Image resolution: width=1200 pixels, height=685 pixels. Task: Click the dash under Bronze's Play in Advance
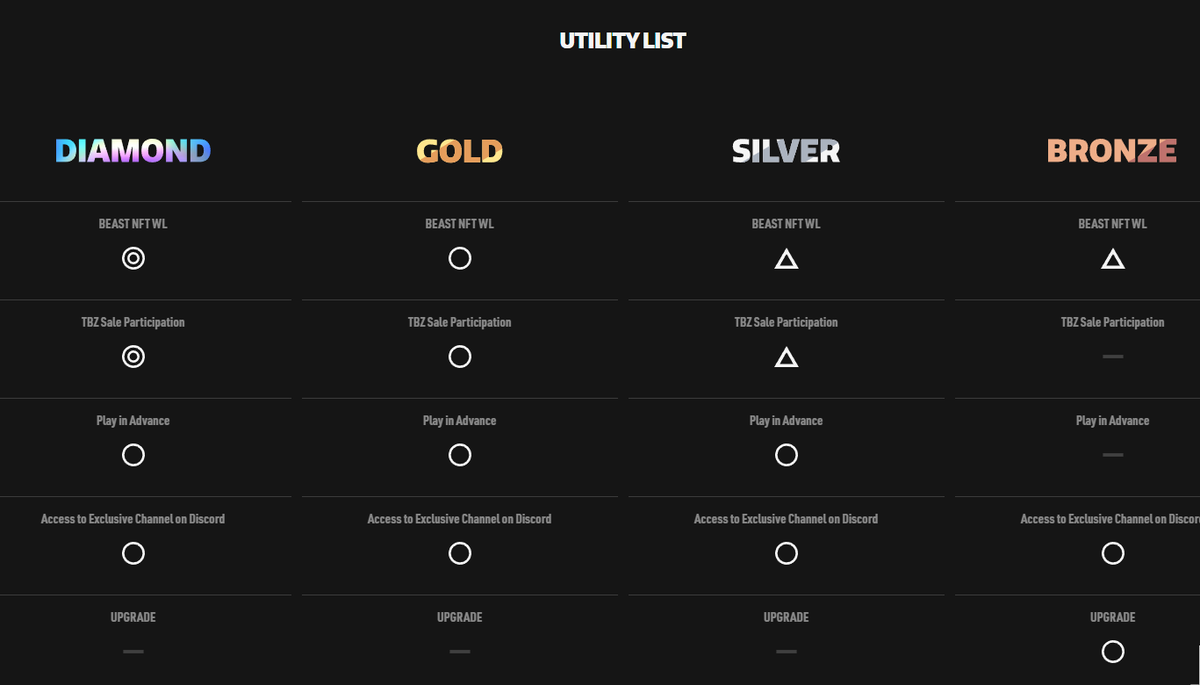1113,455
